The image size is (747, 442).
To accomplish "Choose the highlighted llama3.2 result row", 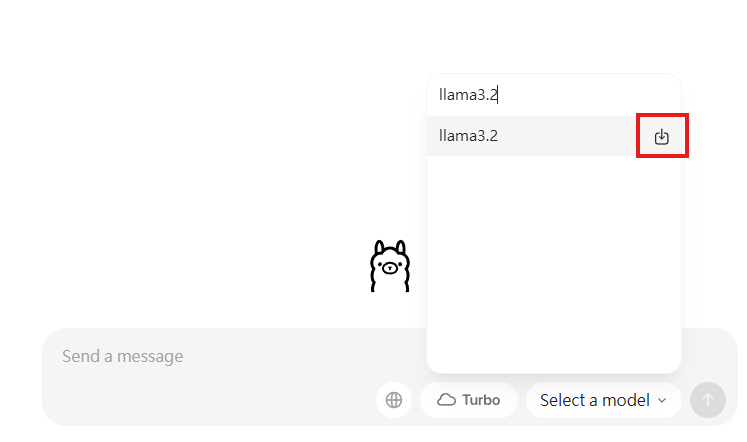I will [530, 136].
